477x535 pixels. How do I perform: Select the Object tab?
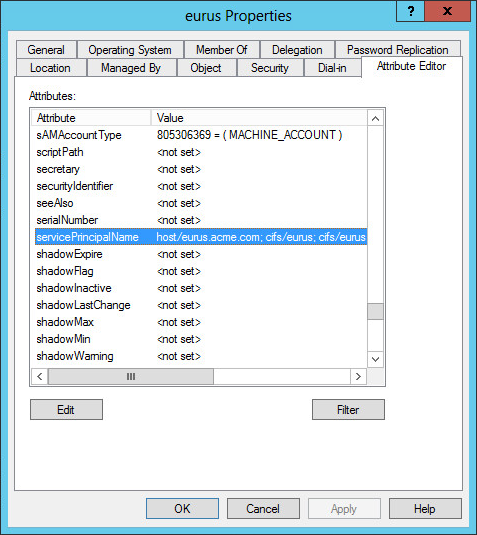tap(206, 68)
